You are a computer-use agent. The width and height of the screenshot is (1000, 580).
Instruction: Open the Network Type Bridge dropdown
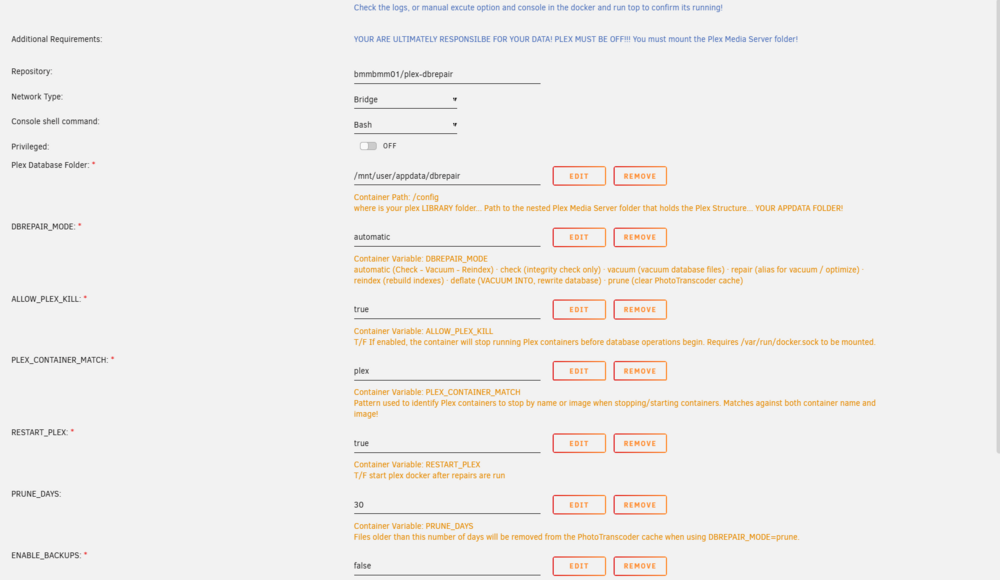point(405,100)
